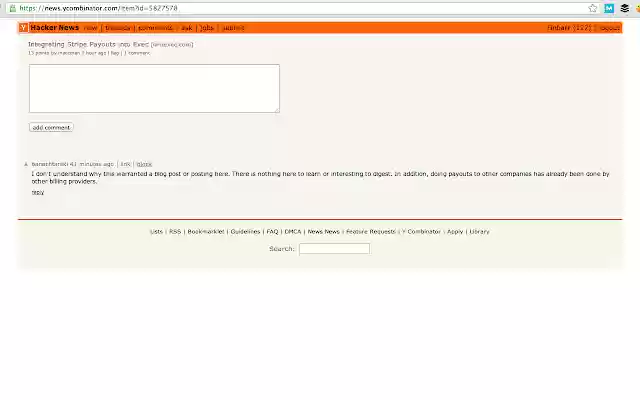Open the comments page
The image size is (640, 400).
pyautogui.click(x=156, y=28)
